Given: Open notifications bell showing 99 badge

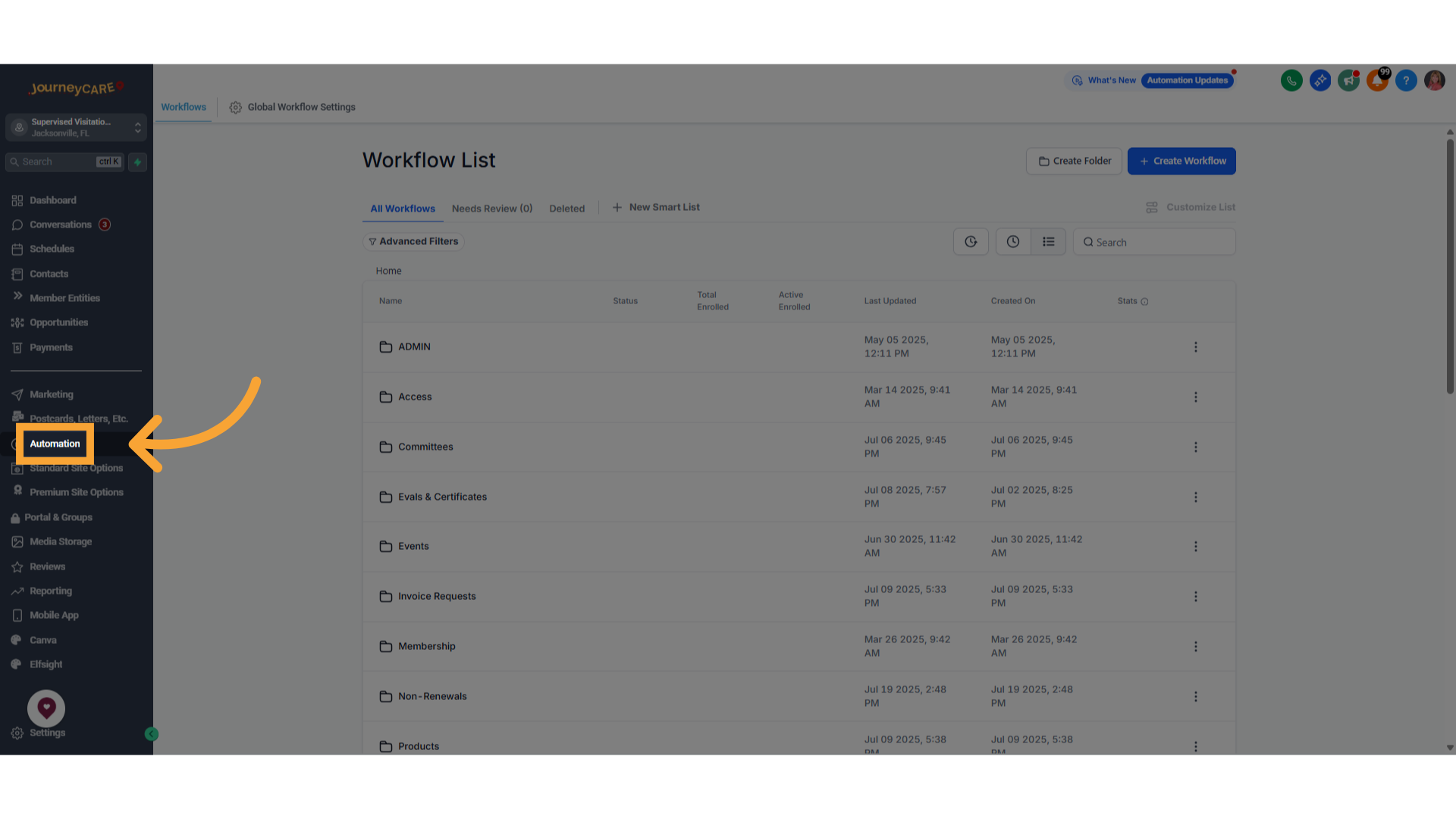Looking at the screenshot, I should (x=1376, y=80).
